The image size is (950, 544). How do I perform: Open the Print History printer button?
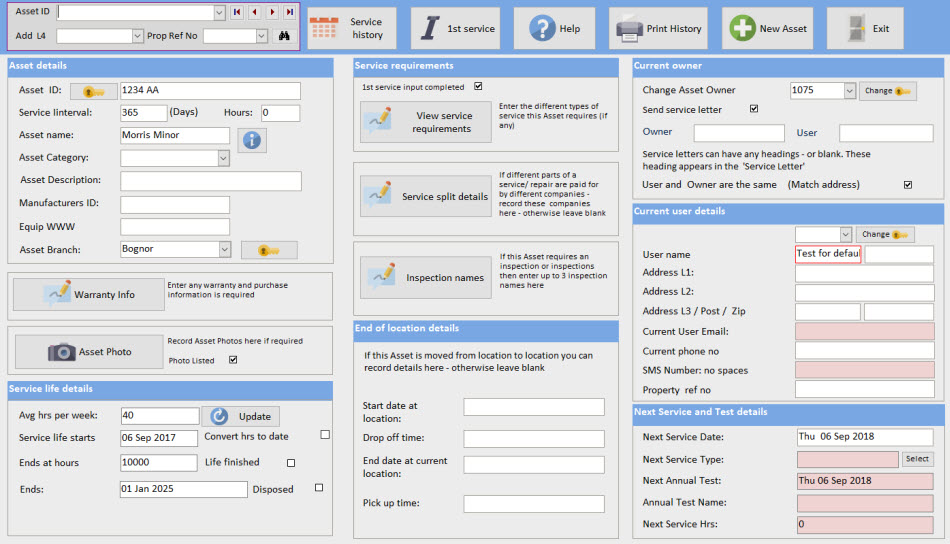pos(659,29)
